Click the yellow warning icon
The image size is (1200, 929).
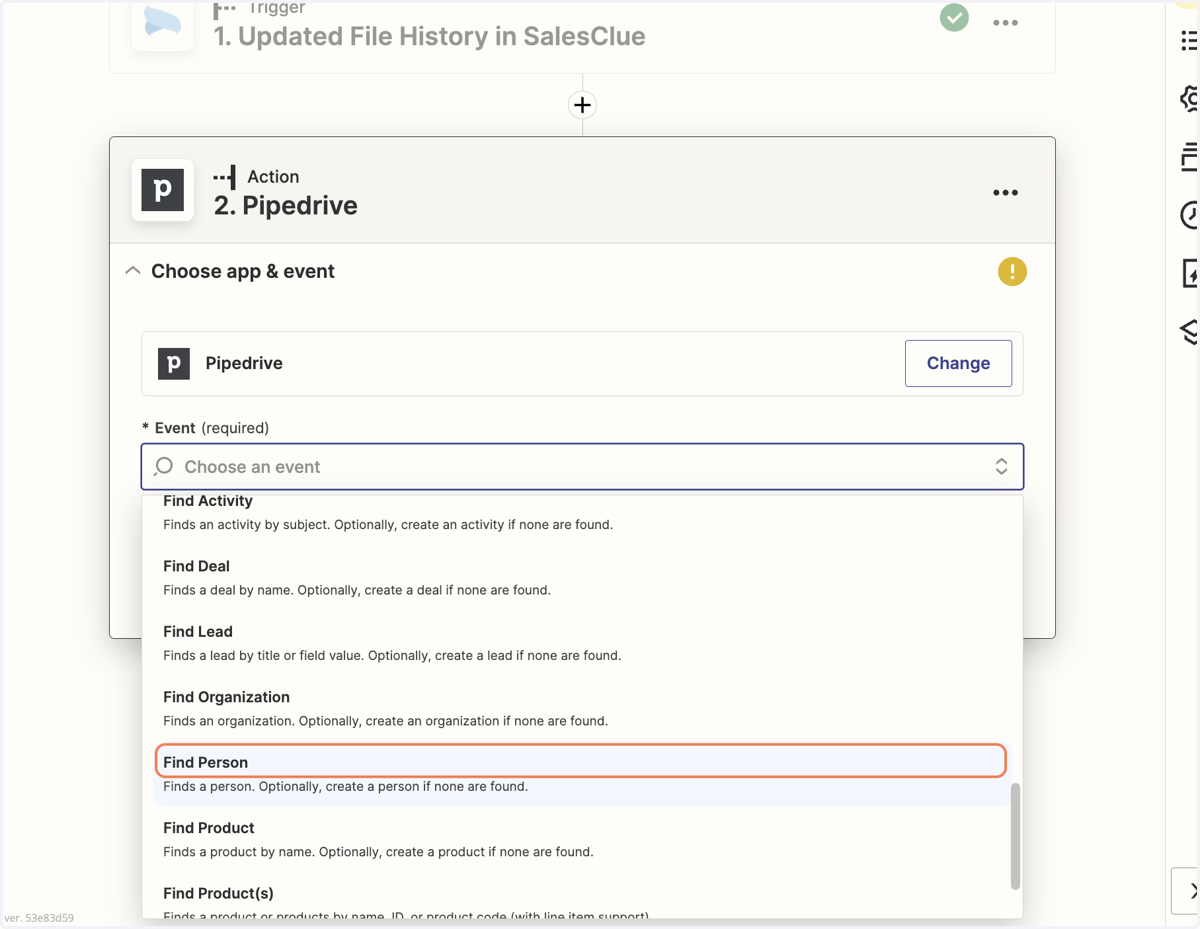point(1012,272)
